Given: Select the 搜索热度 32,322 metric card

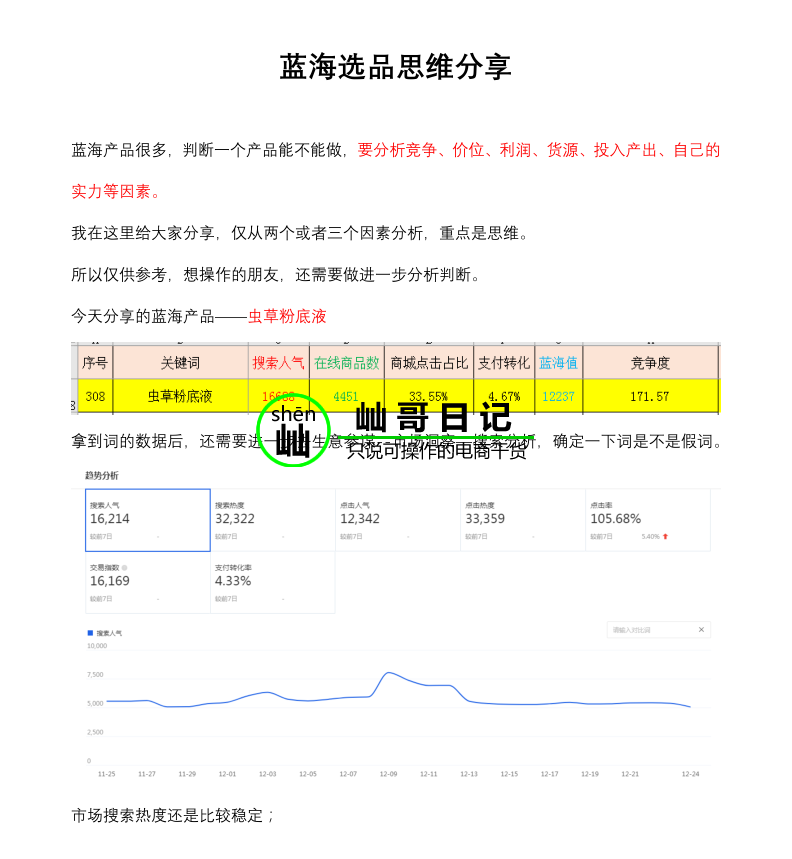Looking at the screenshot, I should click(x=273, y=520).
